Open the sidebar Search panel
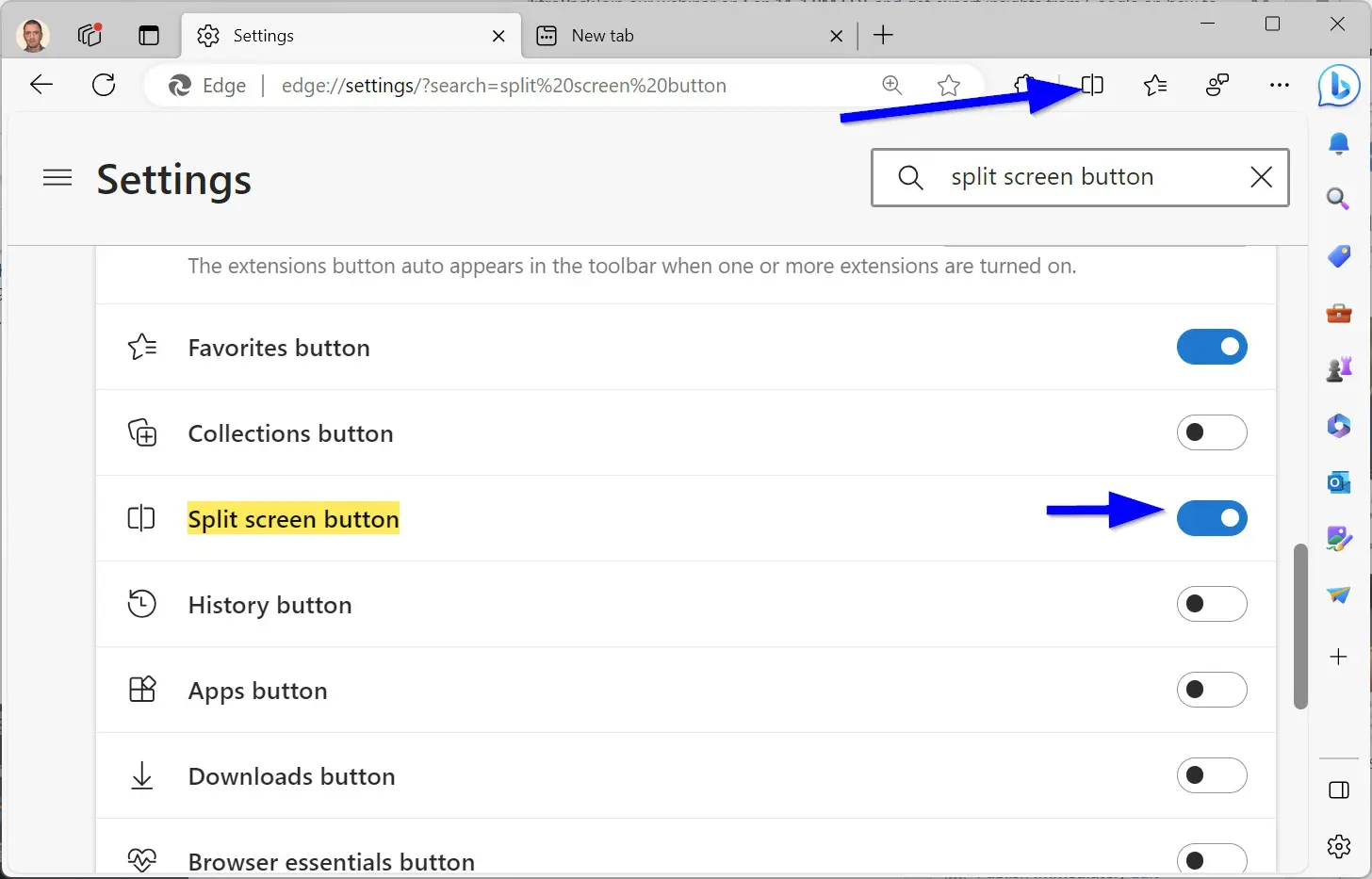The image size is (1372, 879). pyautogui.click(x=1339, y=199)
